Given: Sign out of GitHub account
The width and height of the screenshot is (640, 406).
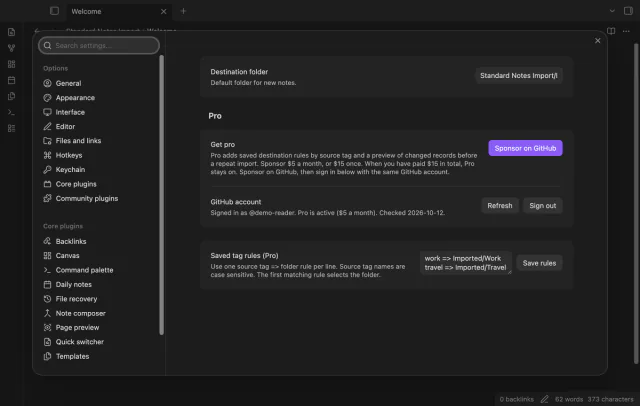Looking at the screenshot, I should [x=542, y=206].
